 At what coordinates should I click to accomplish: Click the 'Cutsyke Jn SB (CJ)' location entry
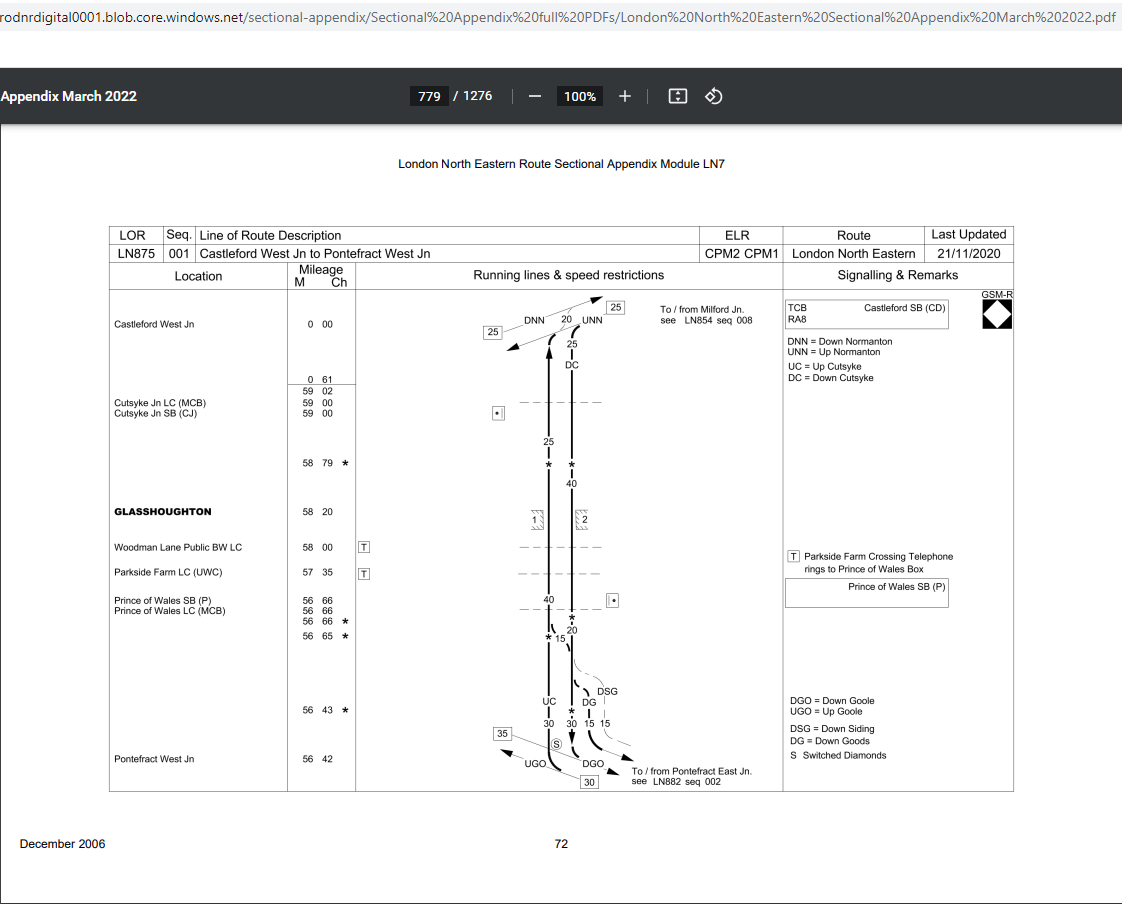[x=155, y=413]
